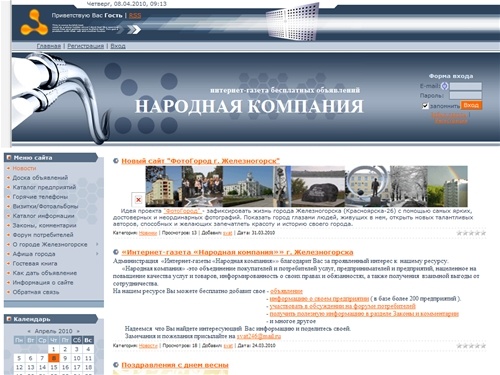
Task: Rate the Народная компания article with stars
Action: coord(471,346)
